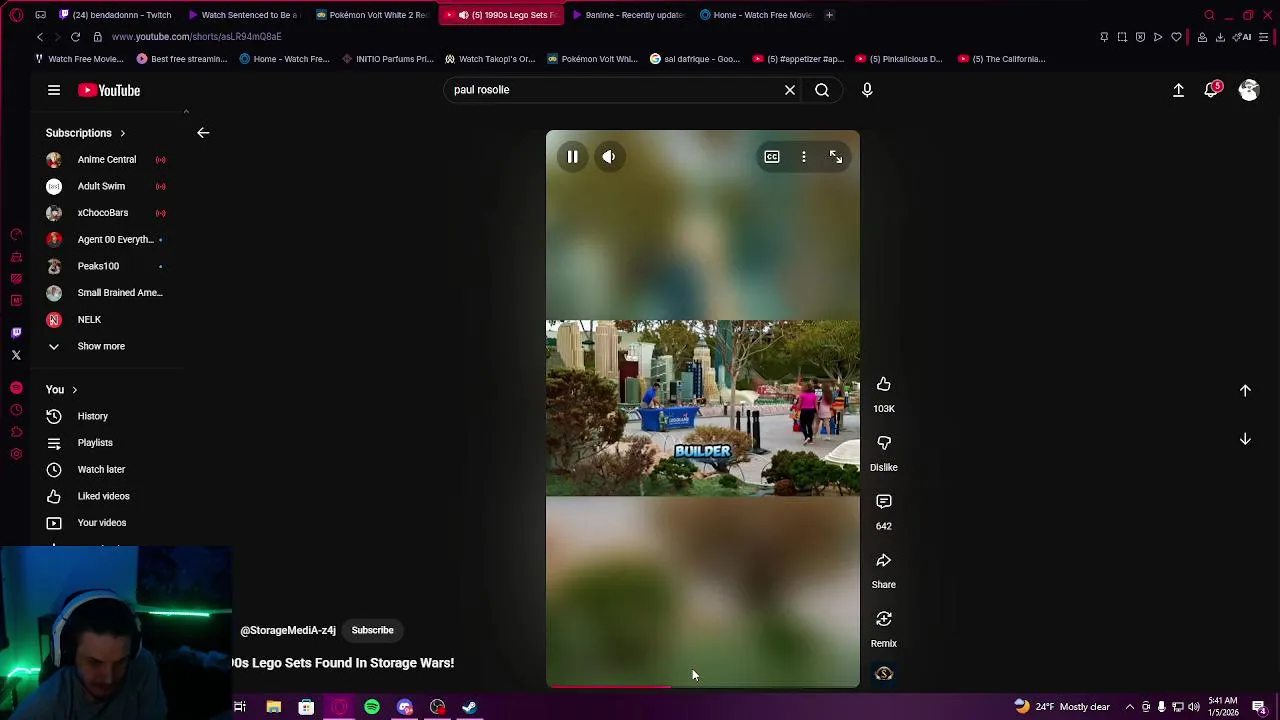The image size is (1280, 720).
Task: Switch to bendadonnn Twitch tab
Action: 115,15
